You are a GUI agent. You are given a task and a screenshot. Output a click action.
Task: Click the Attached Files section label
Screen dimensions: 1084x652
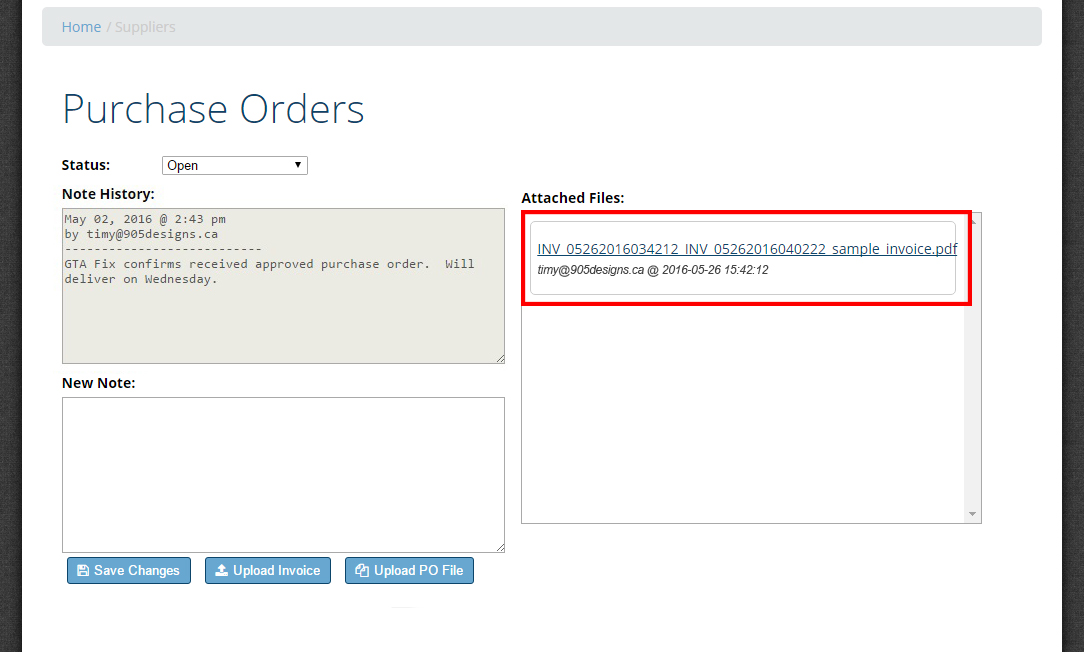click(572, 198)
